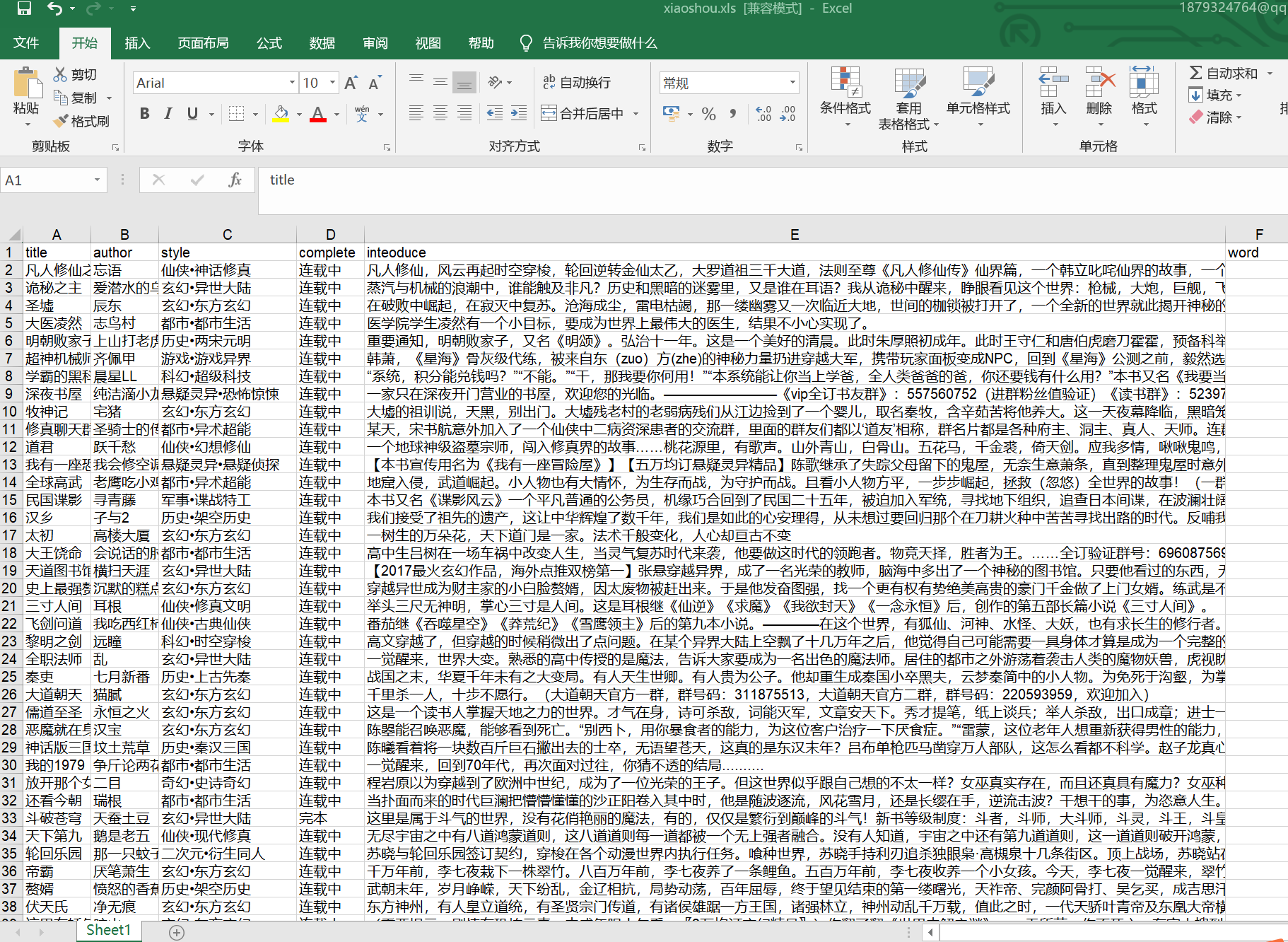The height and width of the screenshot is (942, 1288).
Task: Open number format 常规 dropdown
Action: (x=792, y=83)
